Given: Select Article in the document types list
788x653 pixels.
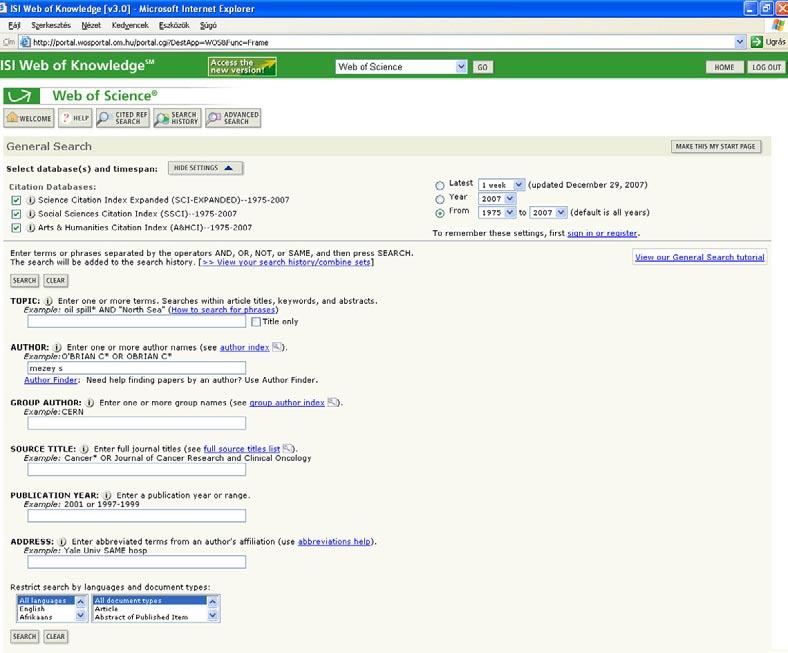Looking at the screenshot, I should 149,609.
